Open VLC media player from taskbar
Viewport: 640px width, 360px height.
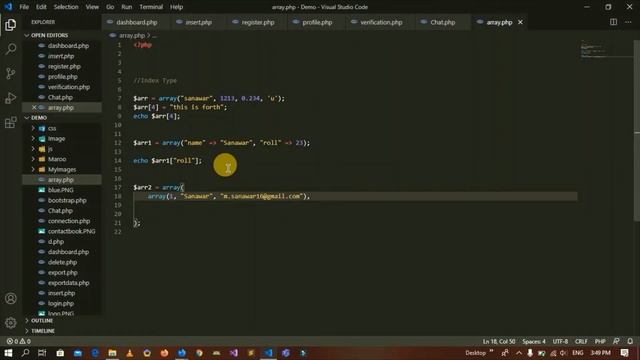click(x=130, y=353)
